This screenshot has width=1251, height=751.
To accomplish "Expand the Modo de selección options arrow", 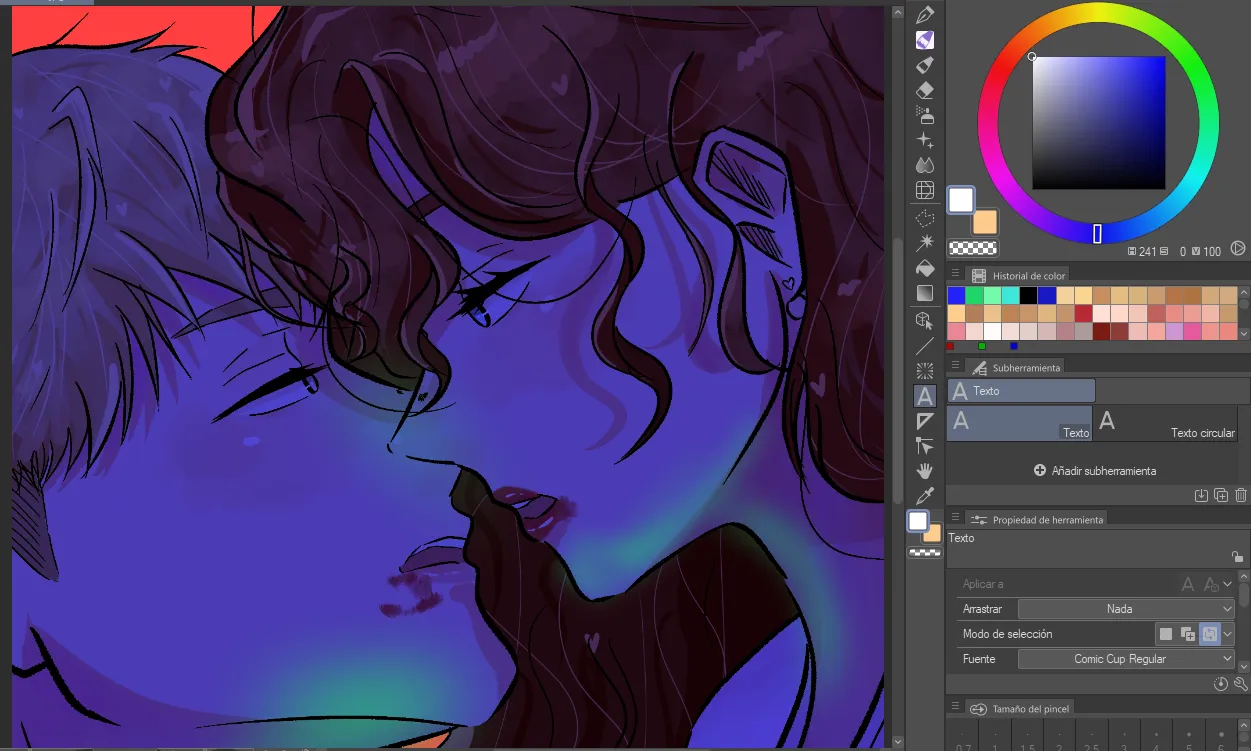I will 1228,634.
